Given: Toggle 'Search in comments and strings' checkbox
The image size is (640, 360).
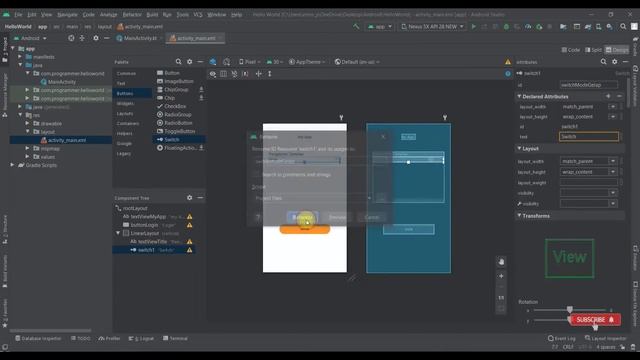Looking at the screenshot, I should tap(256, 174).
